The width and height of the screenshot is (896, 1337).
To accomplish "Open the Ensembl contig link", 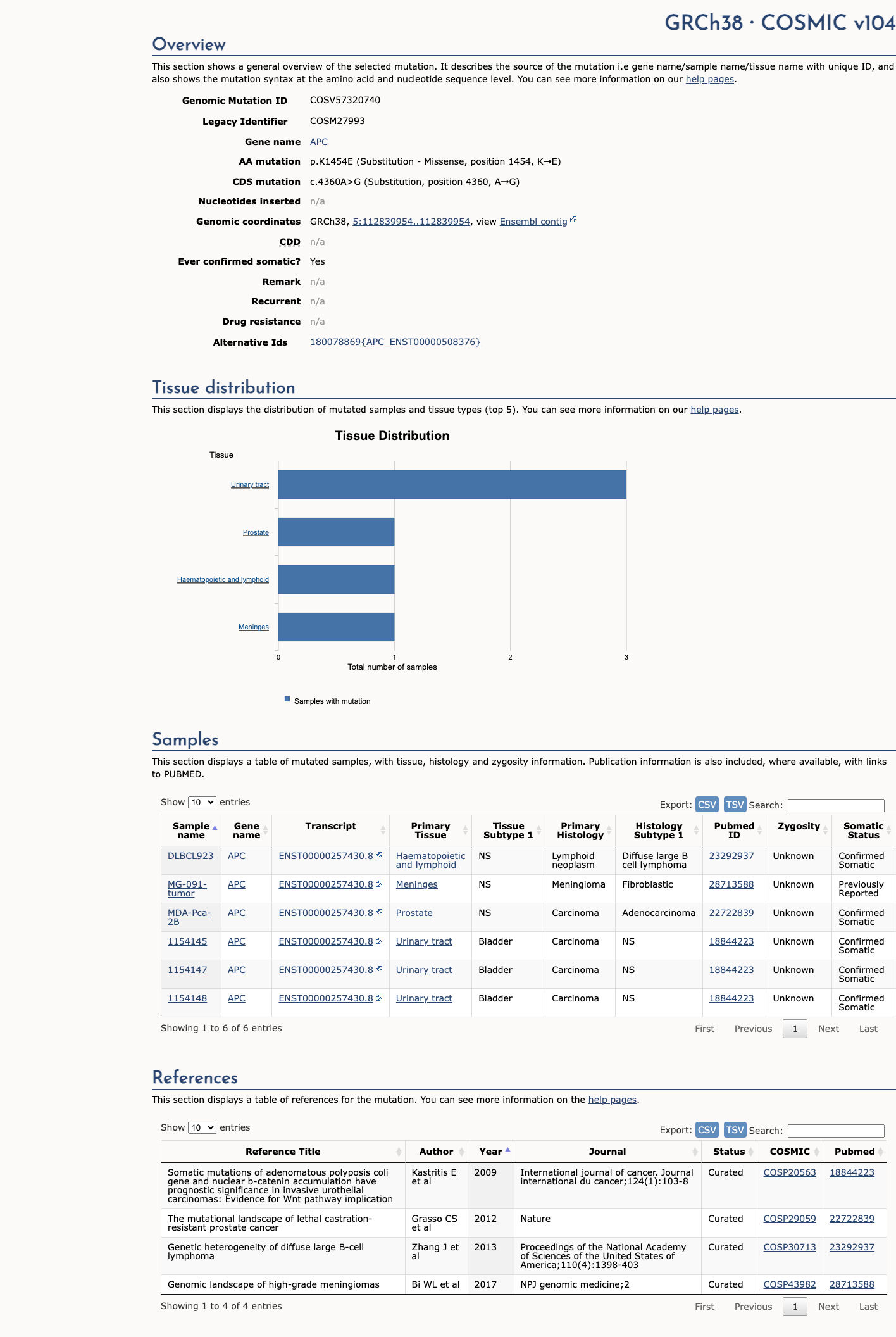I will pos(533,222).
